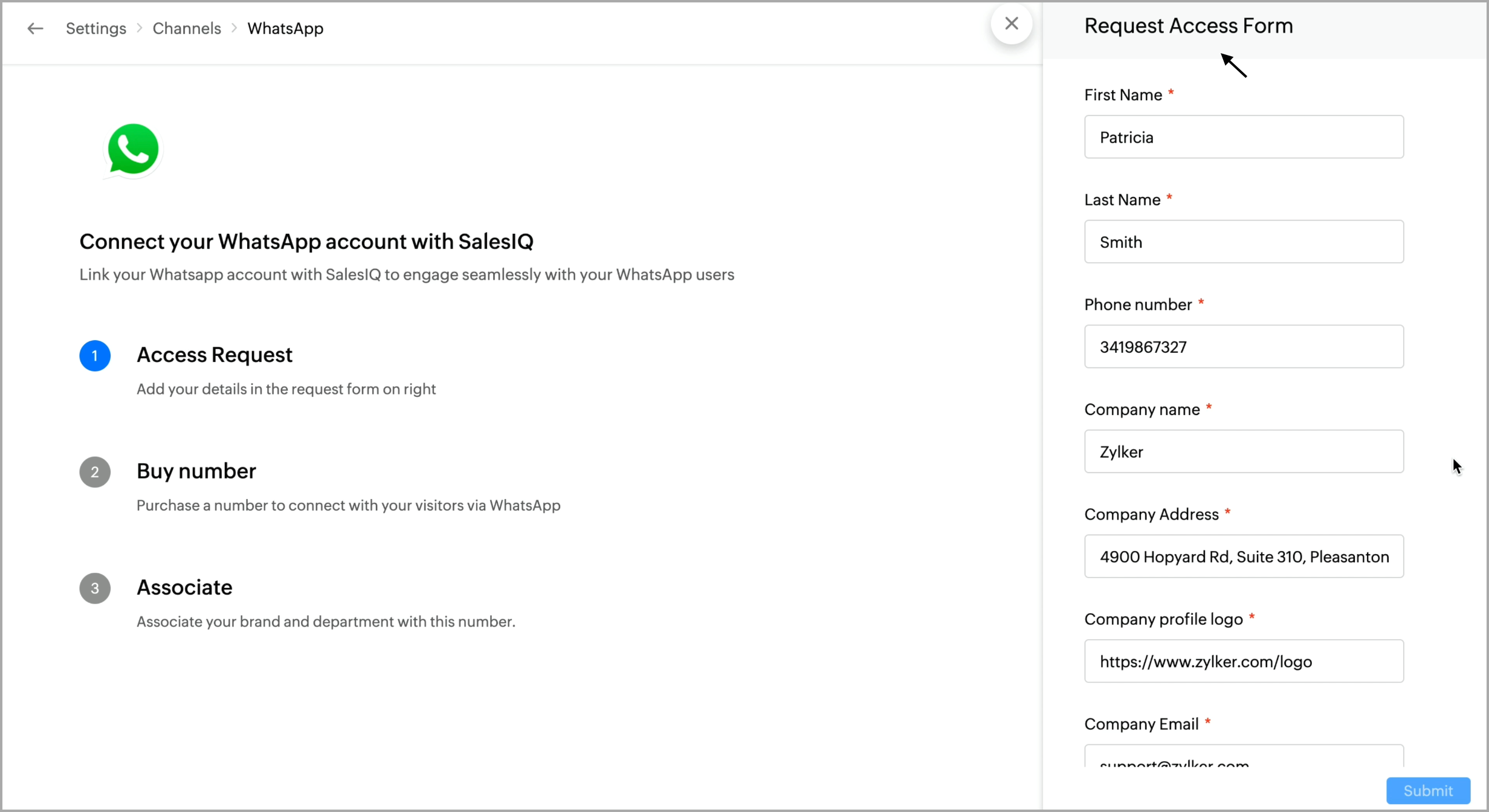Click the Phone number input field
Image resolution: width=1489 pixels, height=812 pixels.
[1243, 347]
